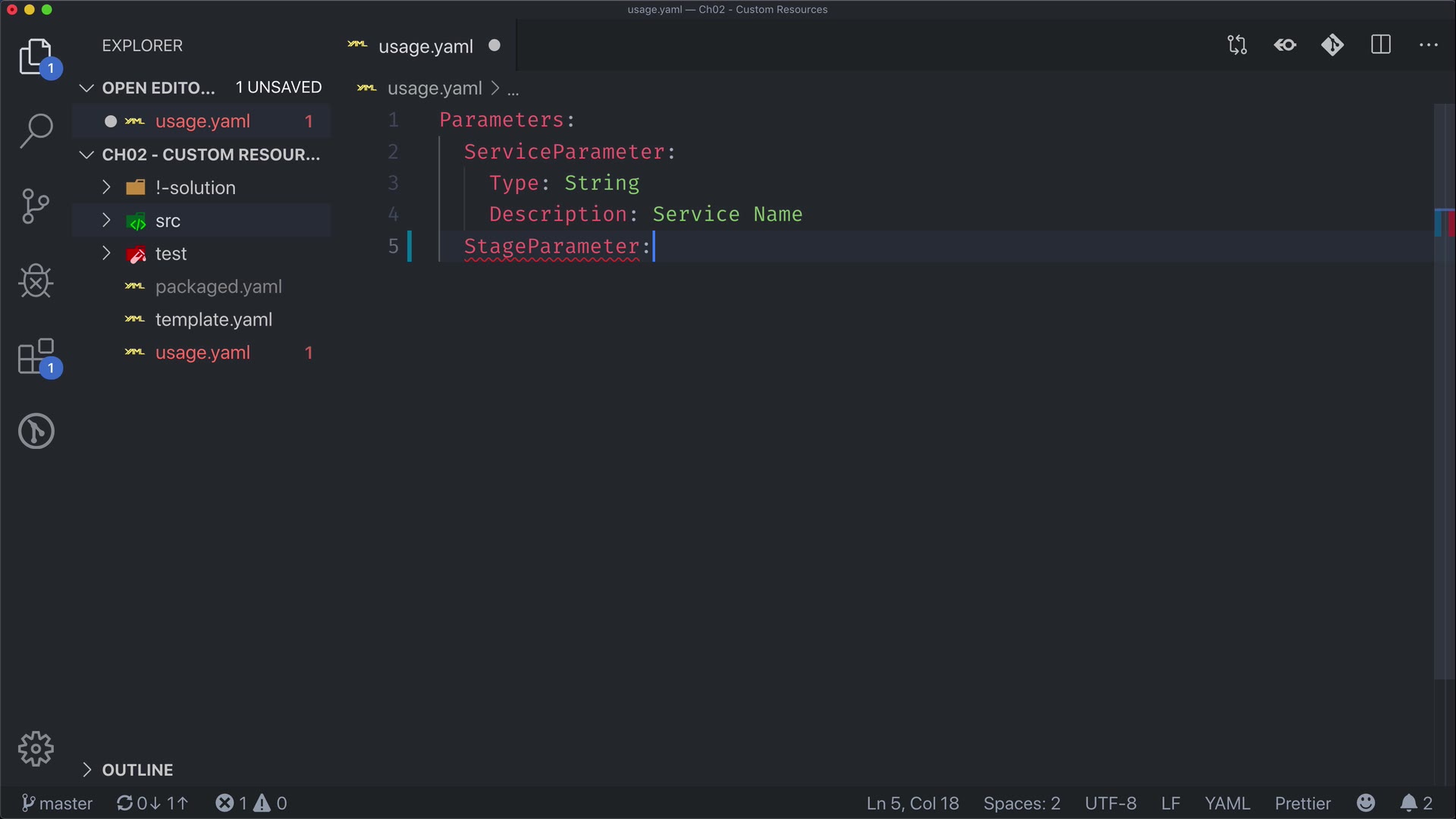This screenshot has height=819, width=1456.
Task: Expand the !-solution folder
Action: [195, 187]
